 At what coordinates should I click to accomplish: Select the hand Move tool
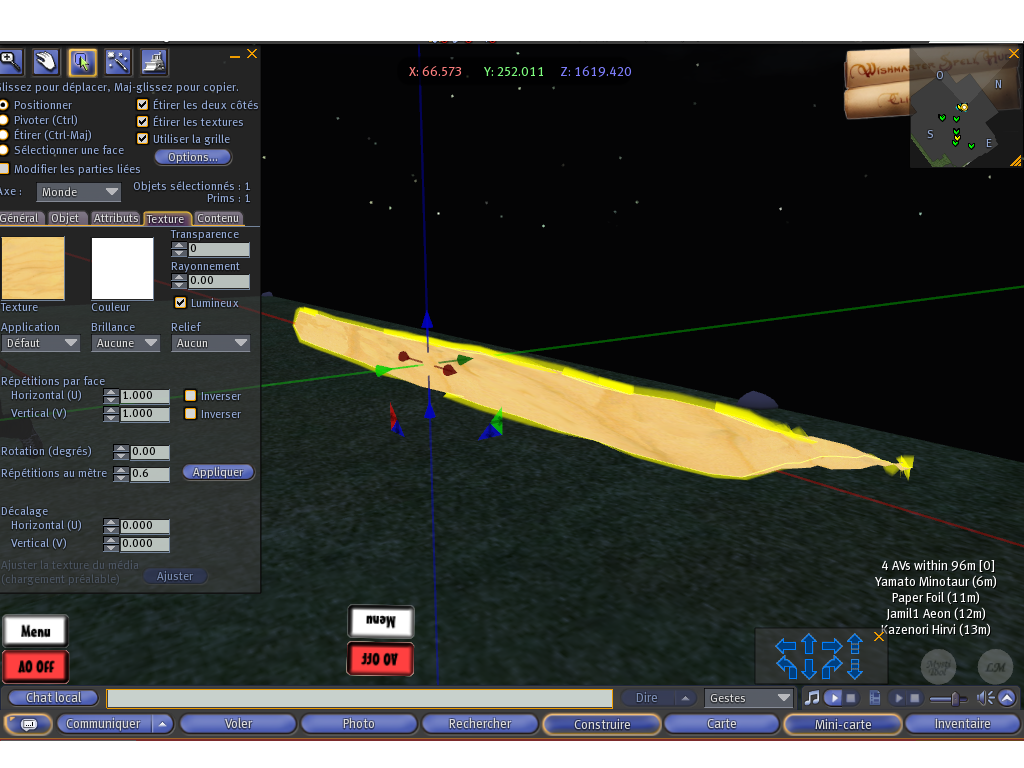tap(45, 62)
